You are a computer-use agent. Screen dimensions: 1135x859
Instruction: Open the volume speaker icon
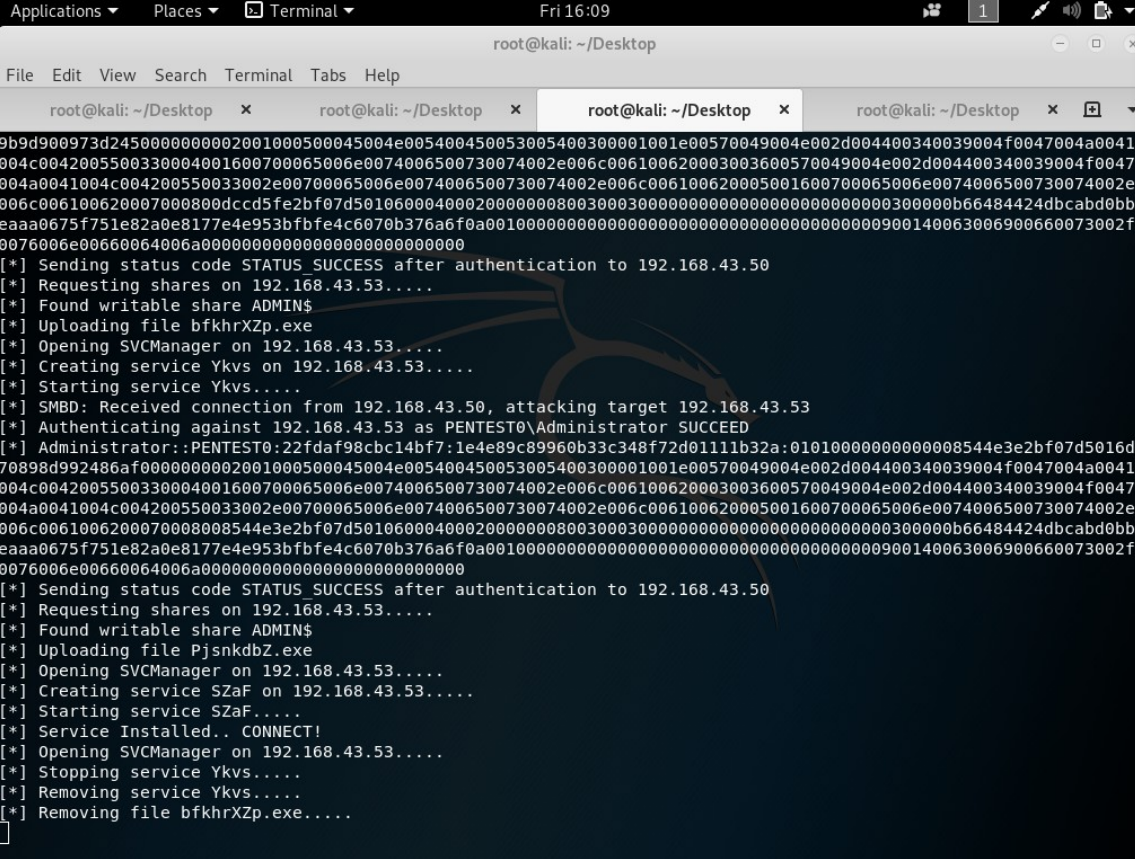coord(1071,11)
